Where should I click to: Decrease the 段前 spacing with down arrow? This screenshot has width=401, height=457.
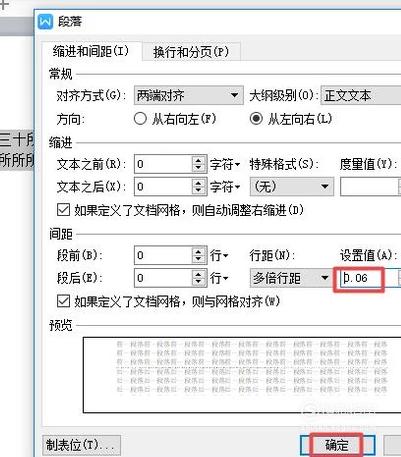199,260
